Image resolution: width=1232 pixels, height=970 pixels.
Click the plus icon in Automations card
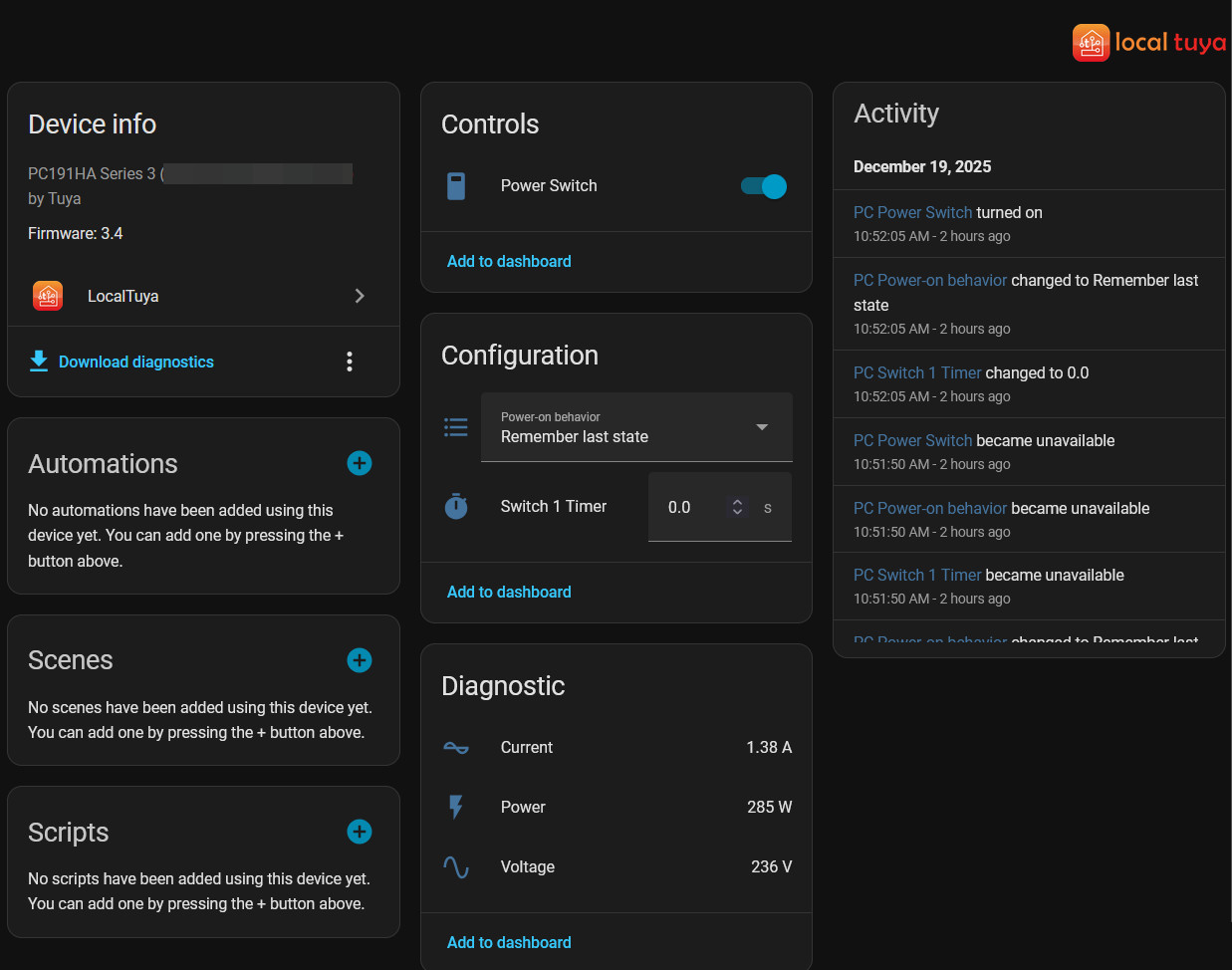click(360, 463)
